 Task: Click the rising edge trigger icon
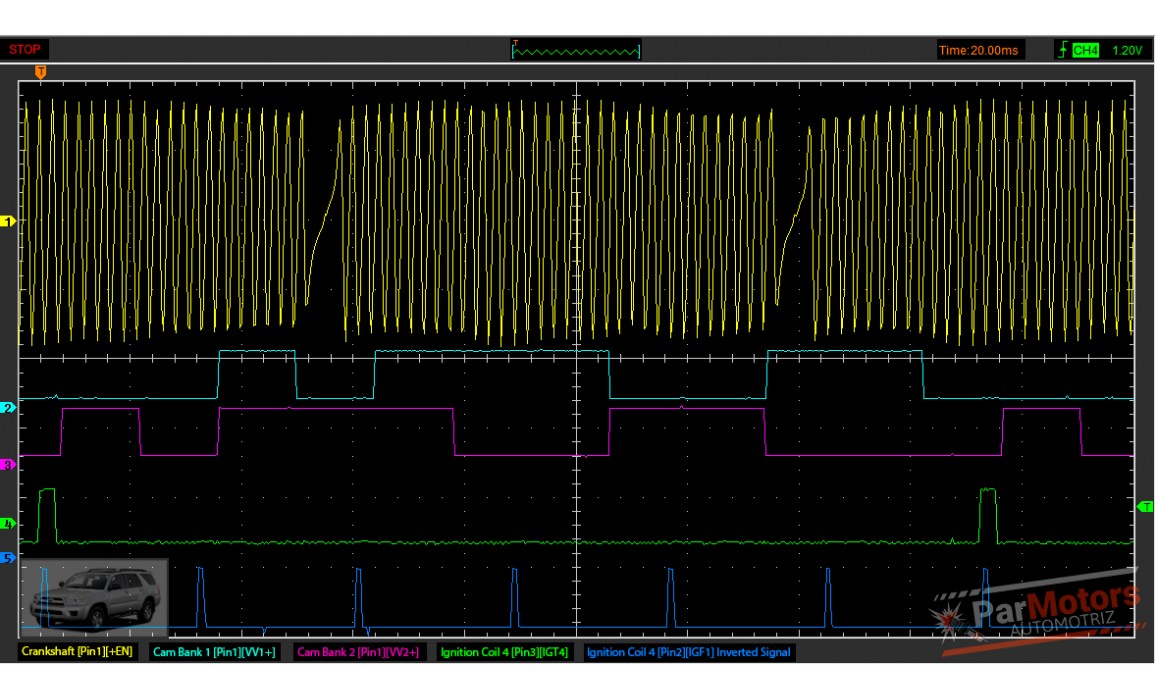tap(1062, 50)
